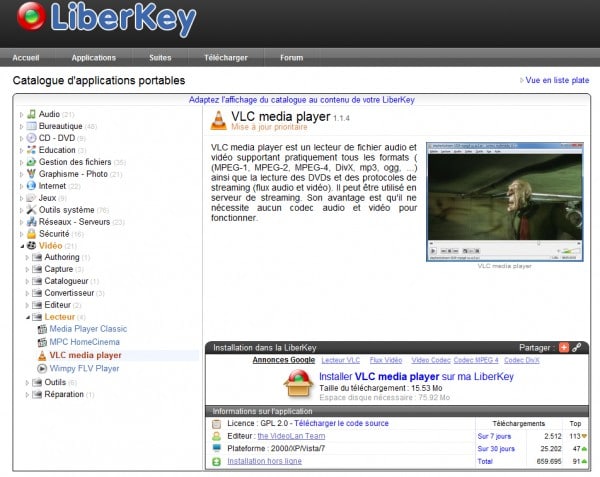This screenshot has height=477, width=600.
Task: Click the link icon beside Partager
Action: coord(577,347)
